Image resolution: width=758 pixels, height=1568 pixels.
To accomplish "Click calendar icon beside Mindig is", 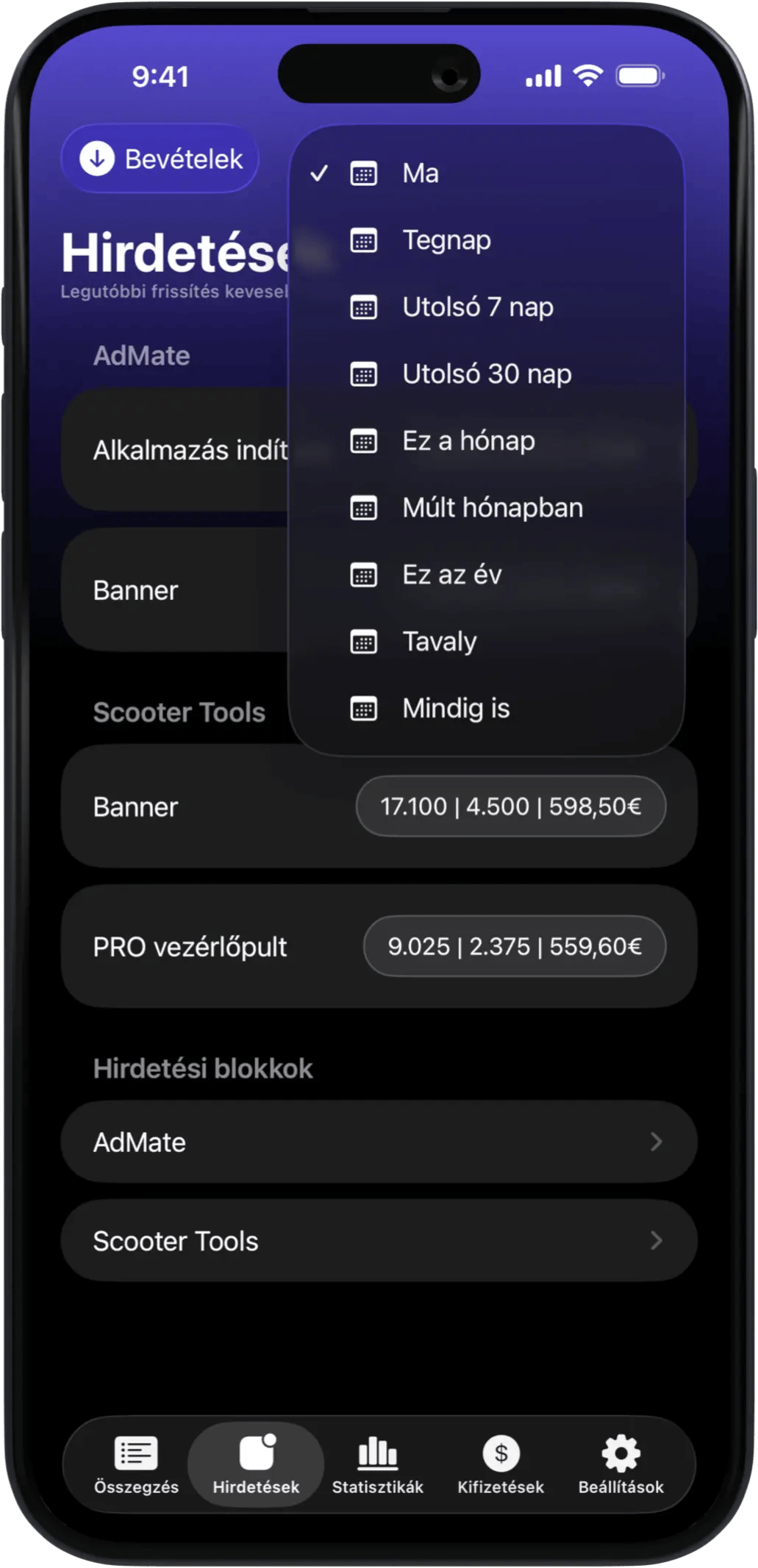I will (364, 709).
